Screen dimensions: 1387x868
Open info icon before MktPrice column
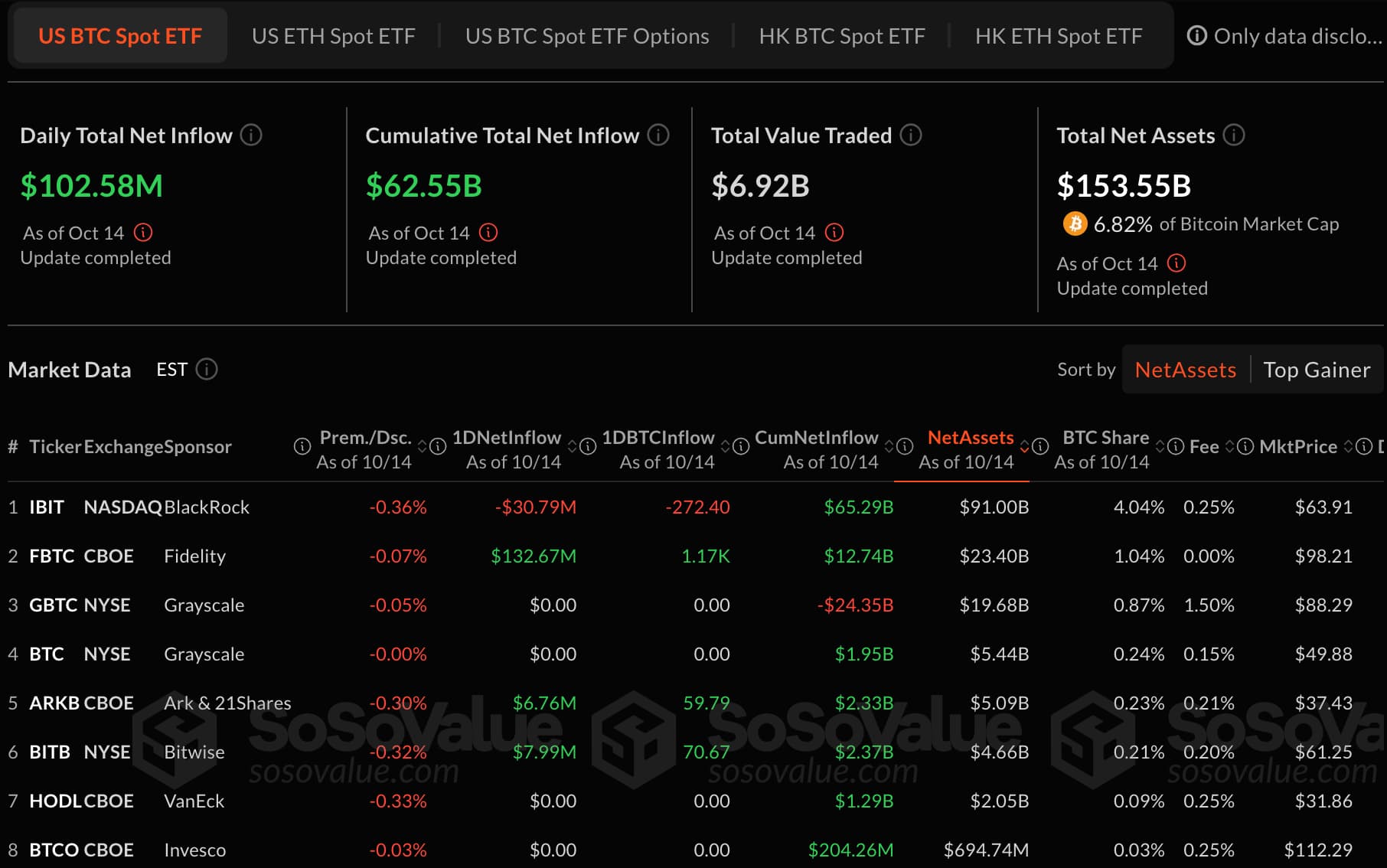click(1245, 446)
